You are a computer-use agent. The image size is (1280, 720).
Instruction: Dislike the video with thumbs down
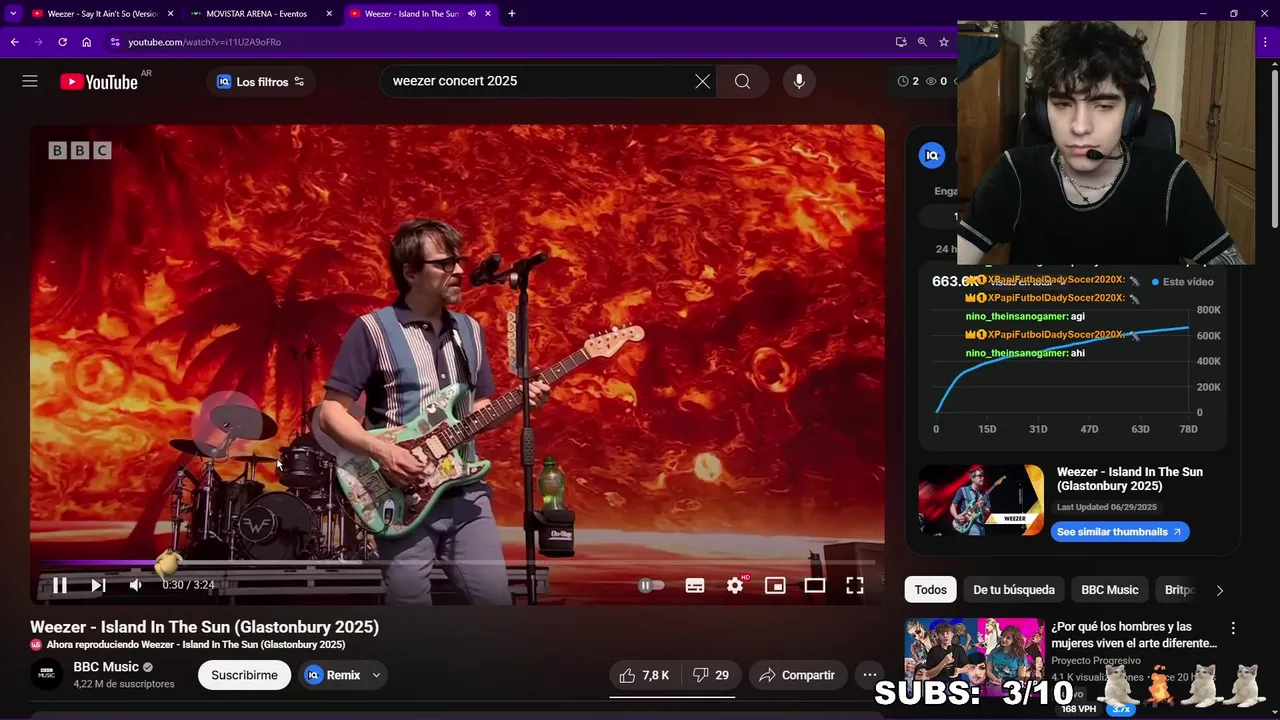[711, 675]
